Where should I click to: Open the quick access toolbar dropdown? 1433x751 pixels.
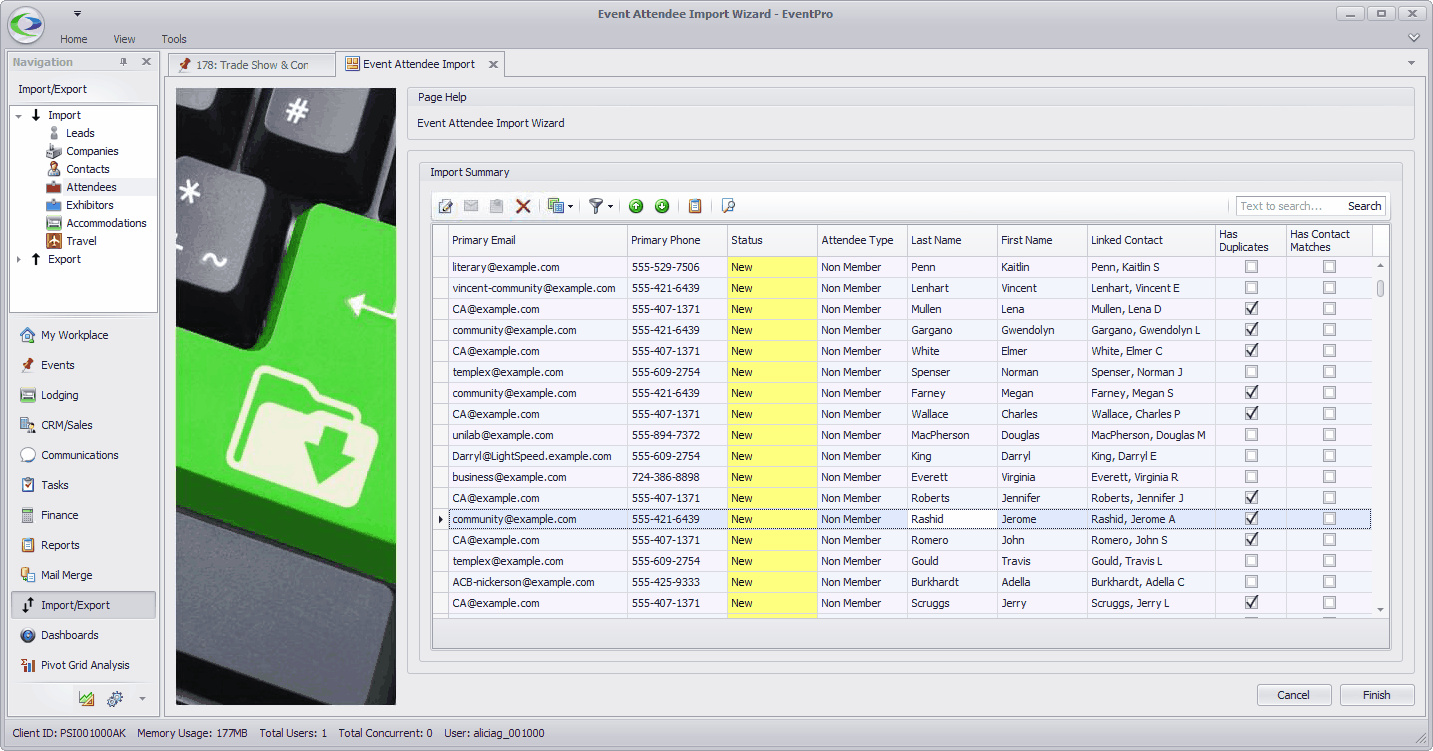point(78,14)
